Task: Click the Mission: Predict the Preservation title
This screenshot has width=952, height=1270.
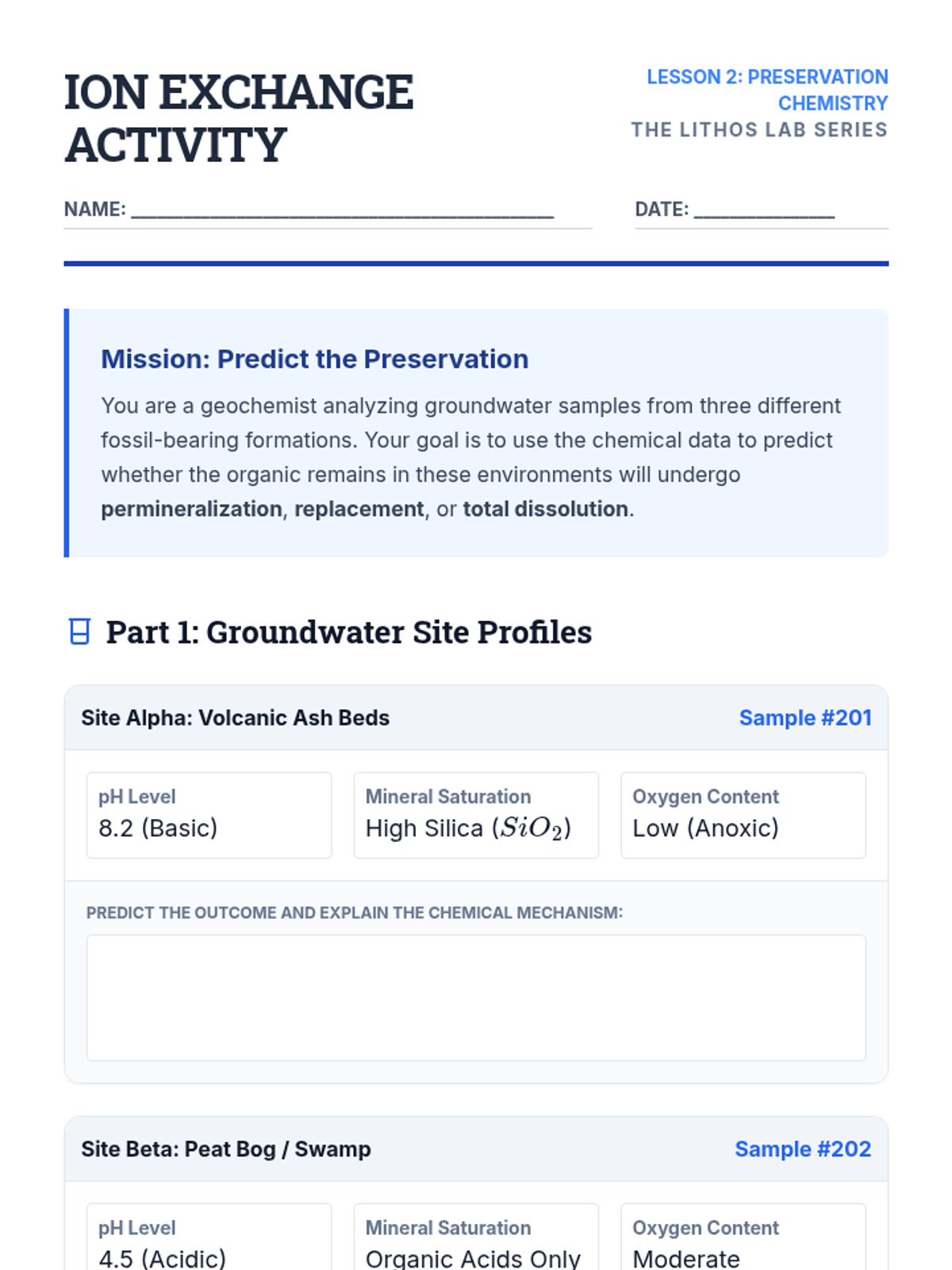Action: (x=315, y=359)
